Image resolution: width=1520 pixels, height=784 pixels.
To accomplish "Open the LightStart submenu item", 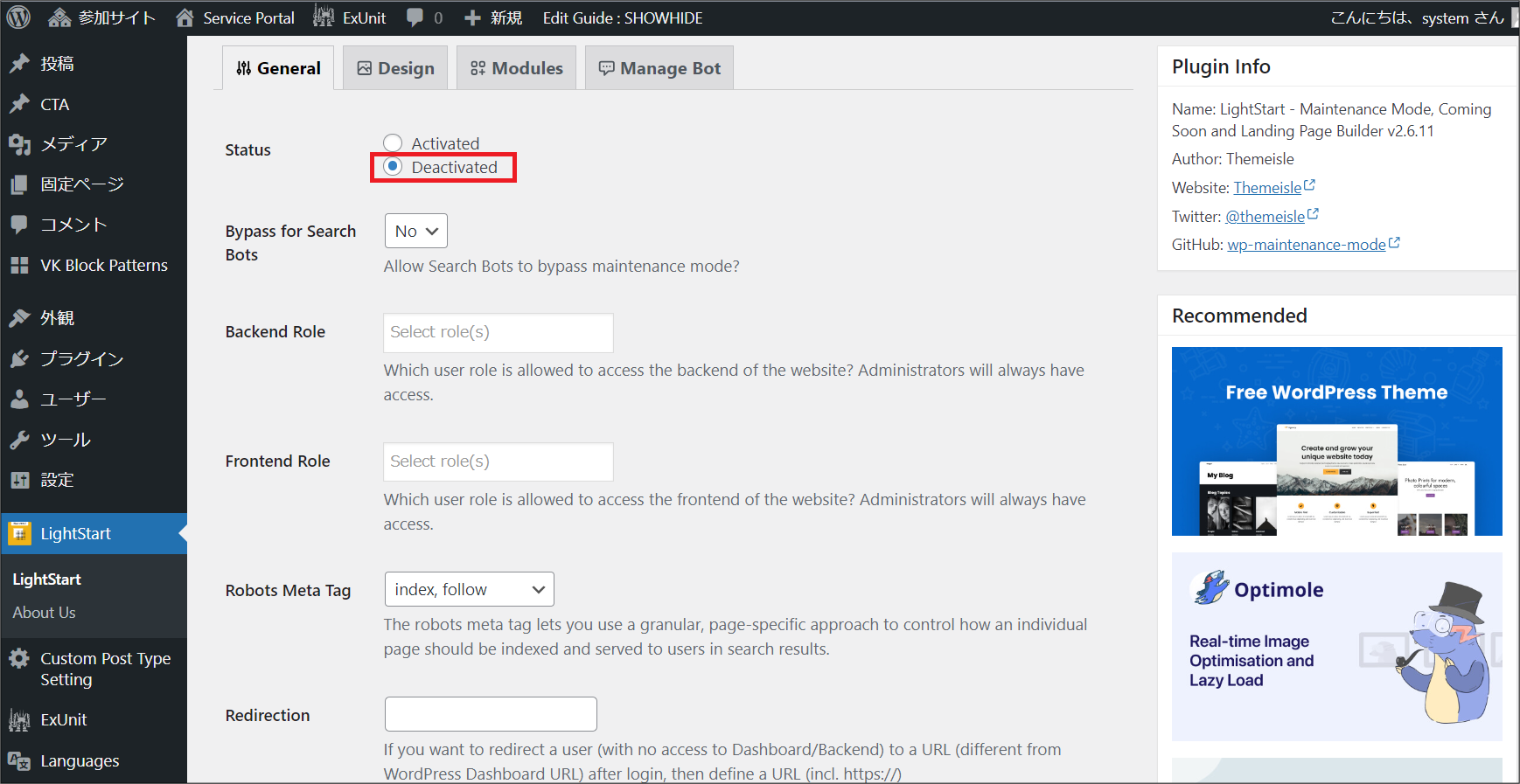I will pos(47,579).
